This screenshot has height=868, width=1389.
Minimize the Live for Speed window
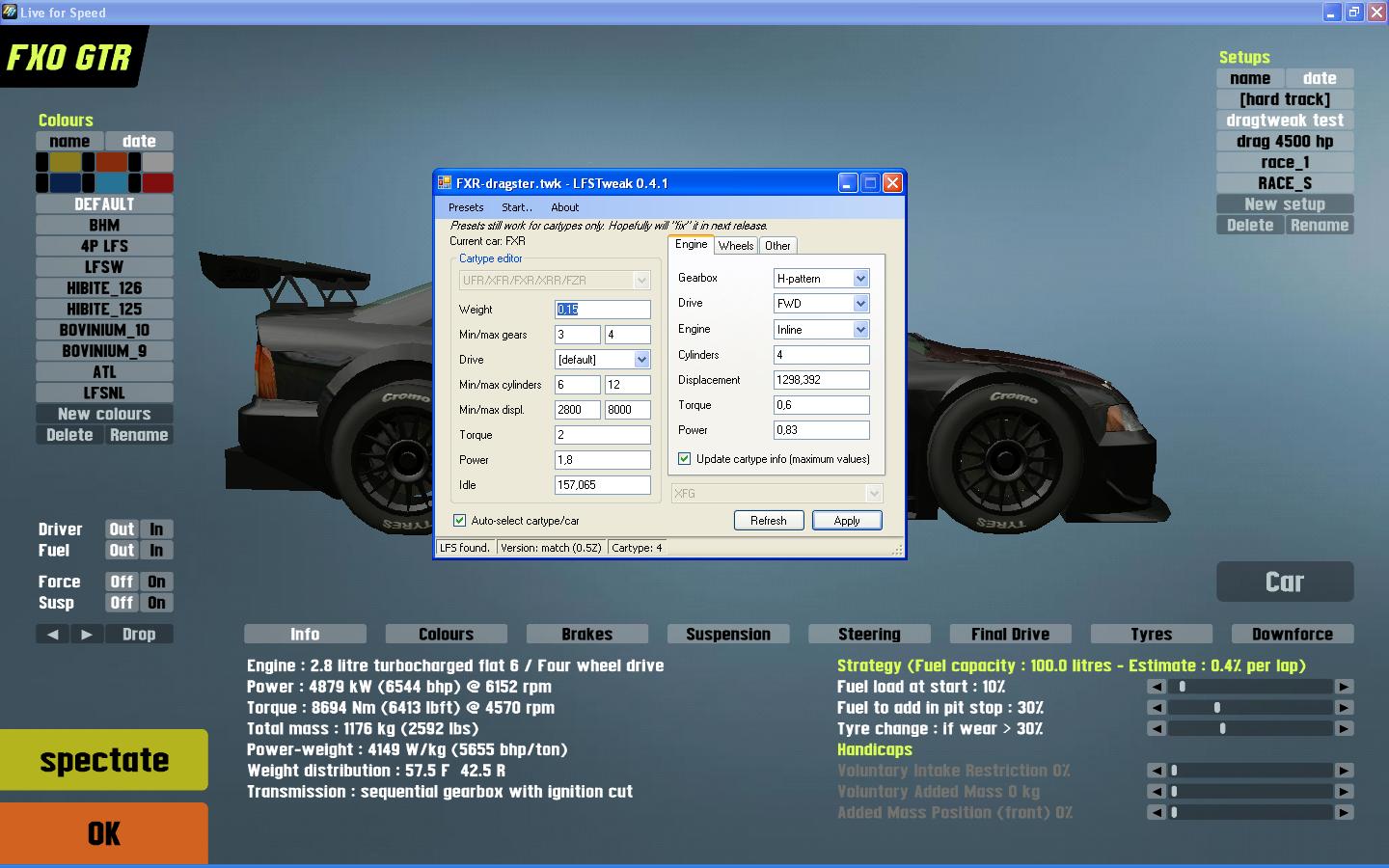(1331, 13)
